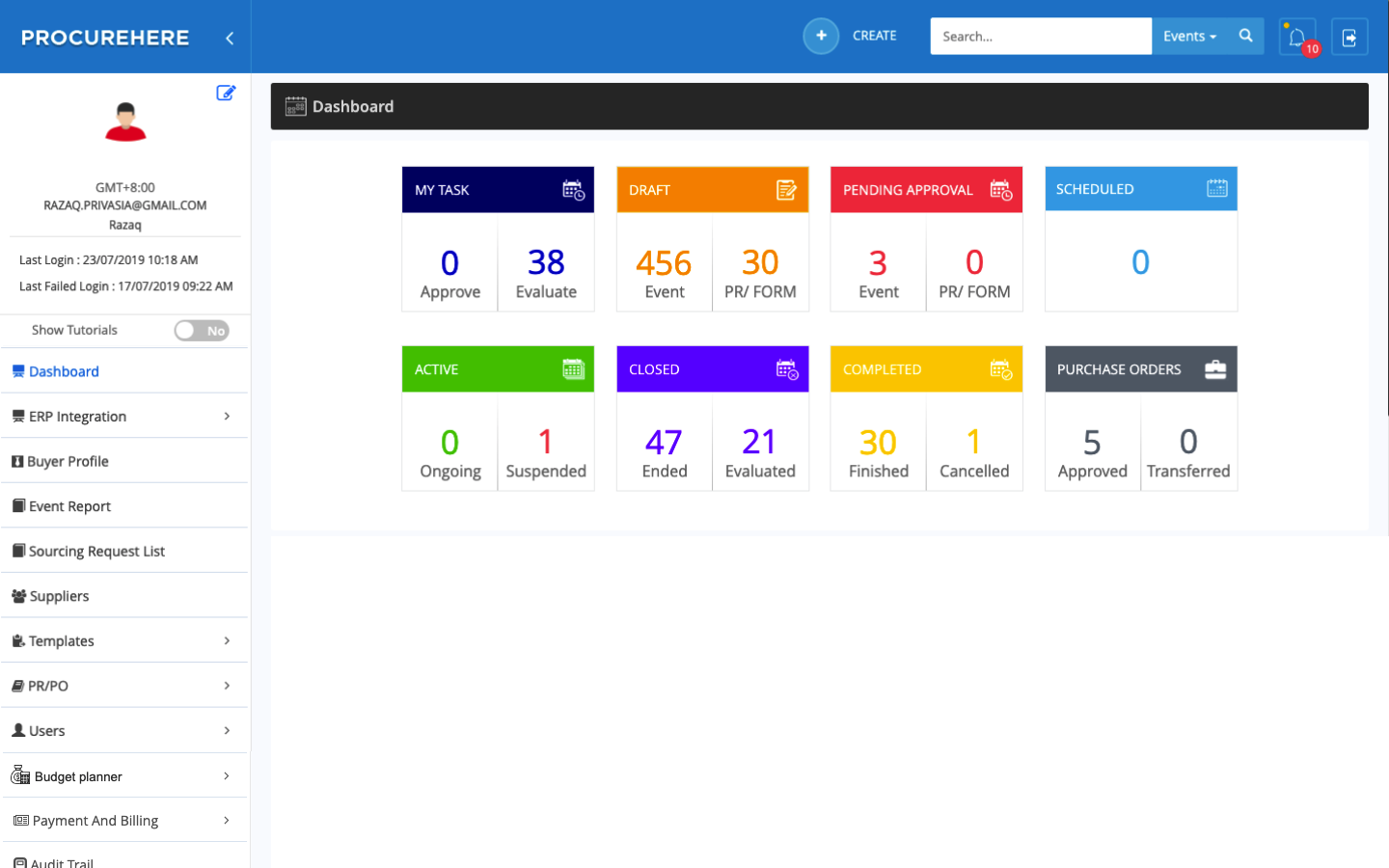Open ERP Integration menu item
Screen dimensions: 1389x868
click(124, 416)
